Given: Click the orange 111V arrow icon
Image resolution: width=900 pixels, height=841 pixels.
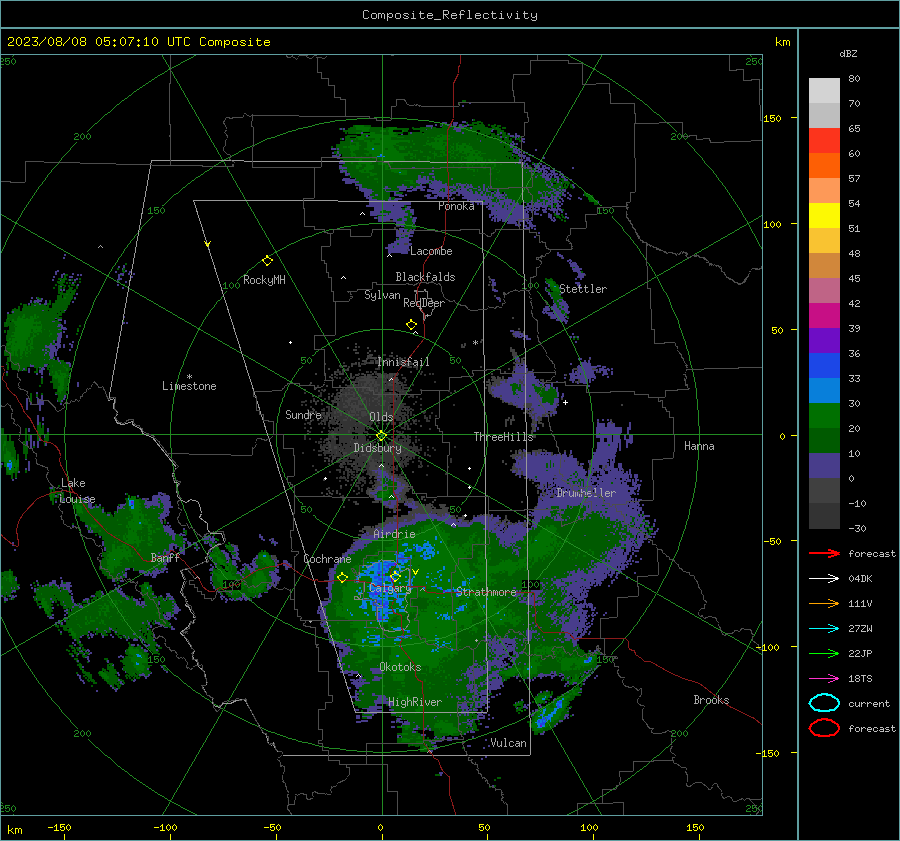Looking at the screenshot, I should (824, 603).
